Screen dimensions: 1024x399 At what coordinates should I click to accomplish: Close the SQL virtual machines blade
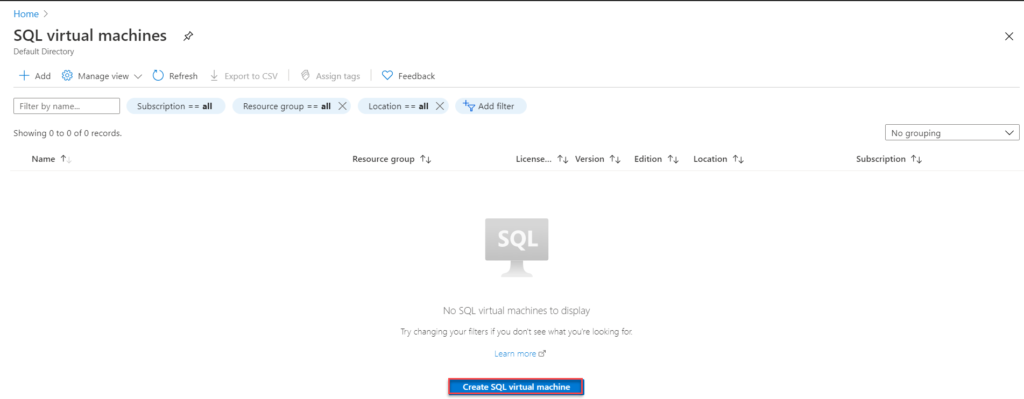tap(1009, 37)
